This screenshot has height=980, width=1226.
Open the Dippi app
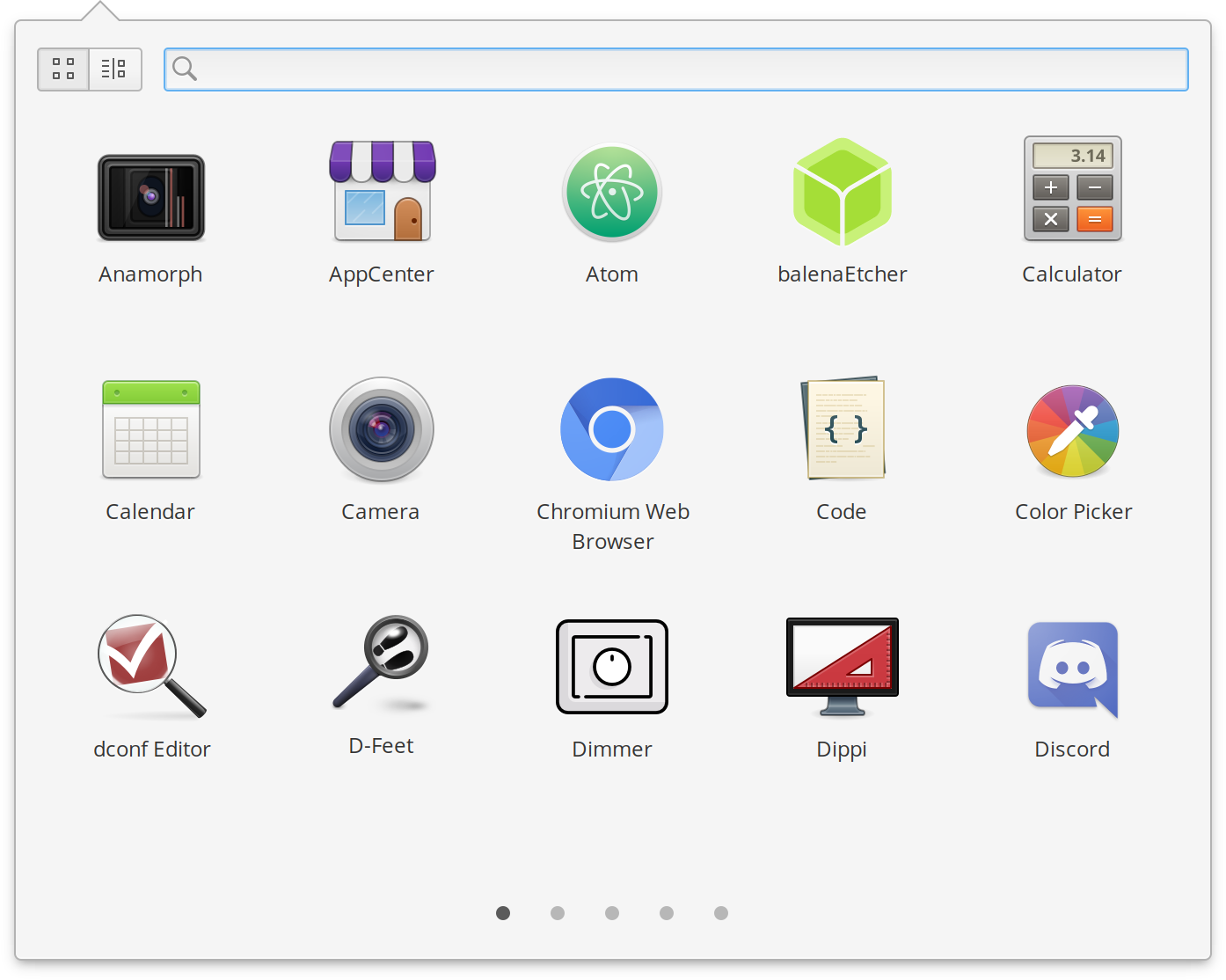pyautogui.click(x=843, y=667)
